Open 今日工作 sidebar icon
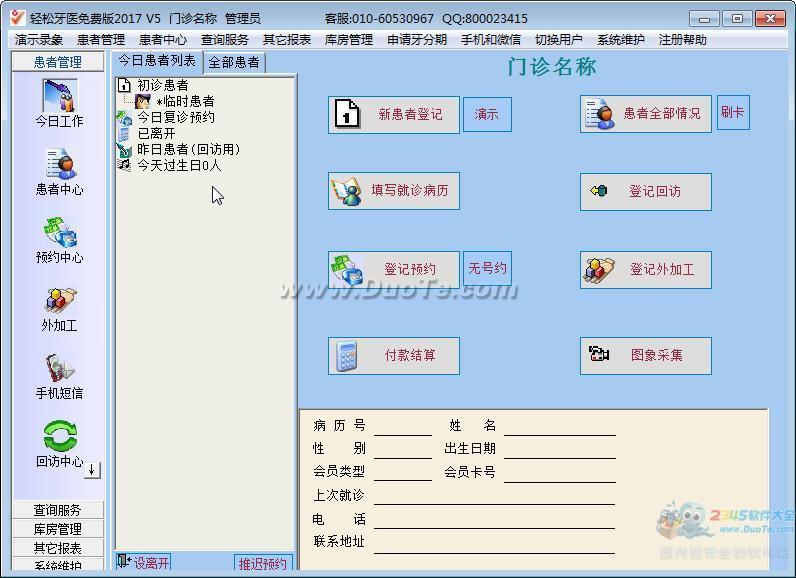 [x=59, y=103]
